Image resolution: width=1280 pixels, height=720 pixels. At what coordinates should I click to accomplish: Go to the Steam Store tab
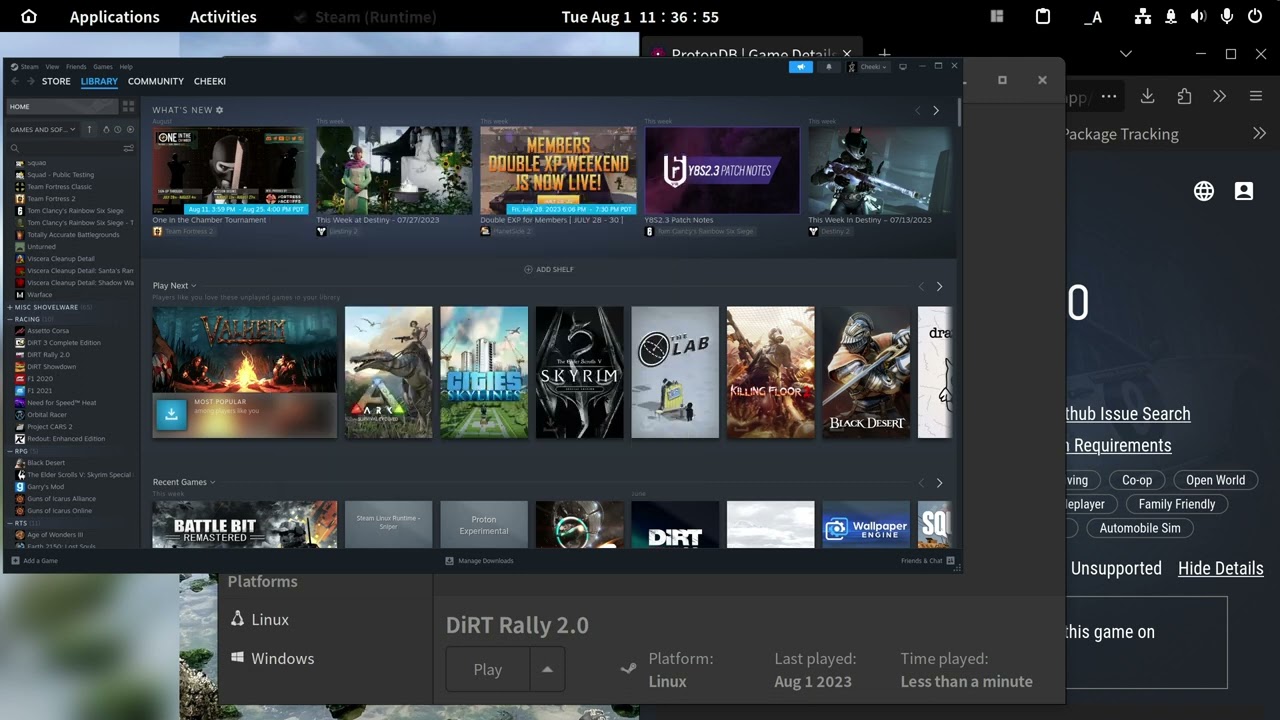[56, 81]
